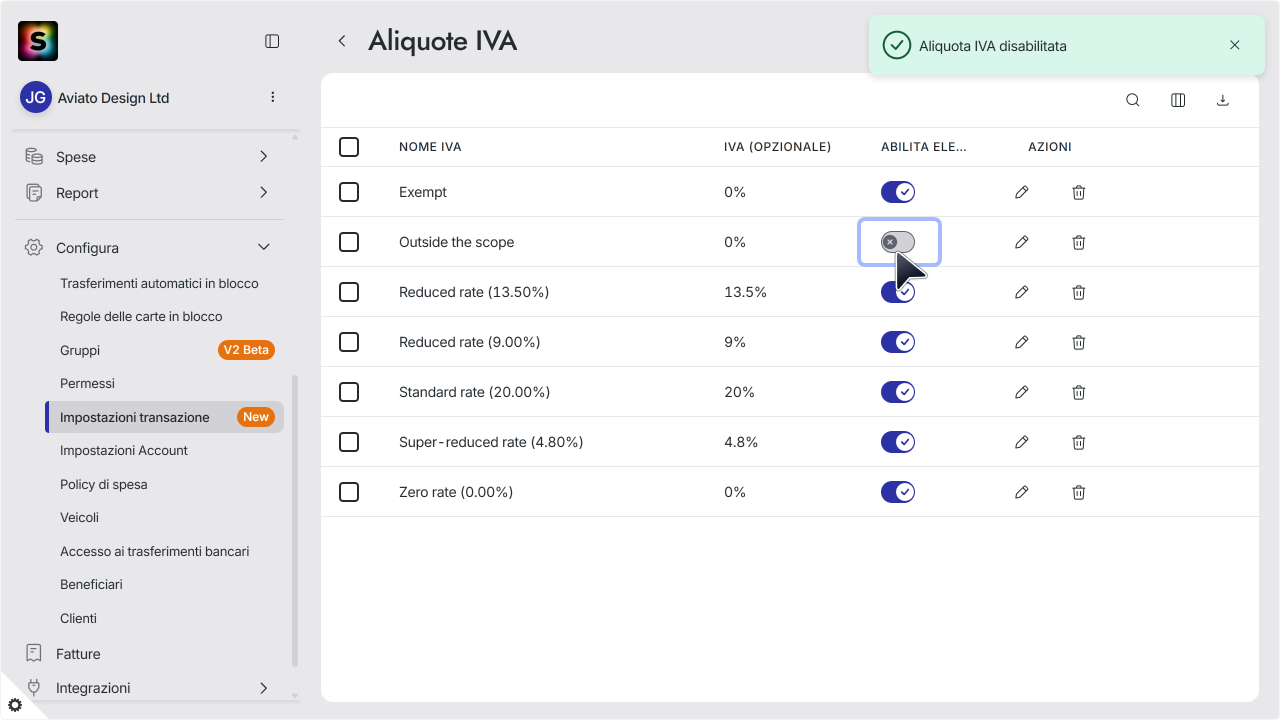This screenshot has width=1280, height=720.
Task: Check the Super-reduced rate (4.80%) checkbox
Action: pyautogui.click(x=349, y=442)
